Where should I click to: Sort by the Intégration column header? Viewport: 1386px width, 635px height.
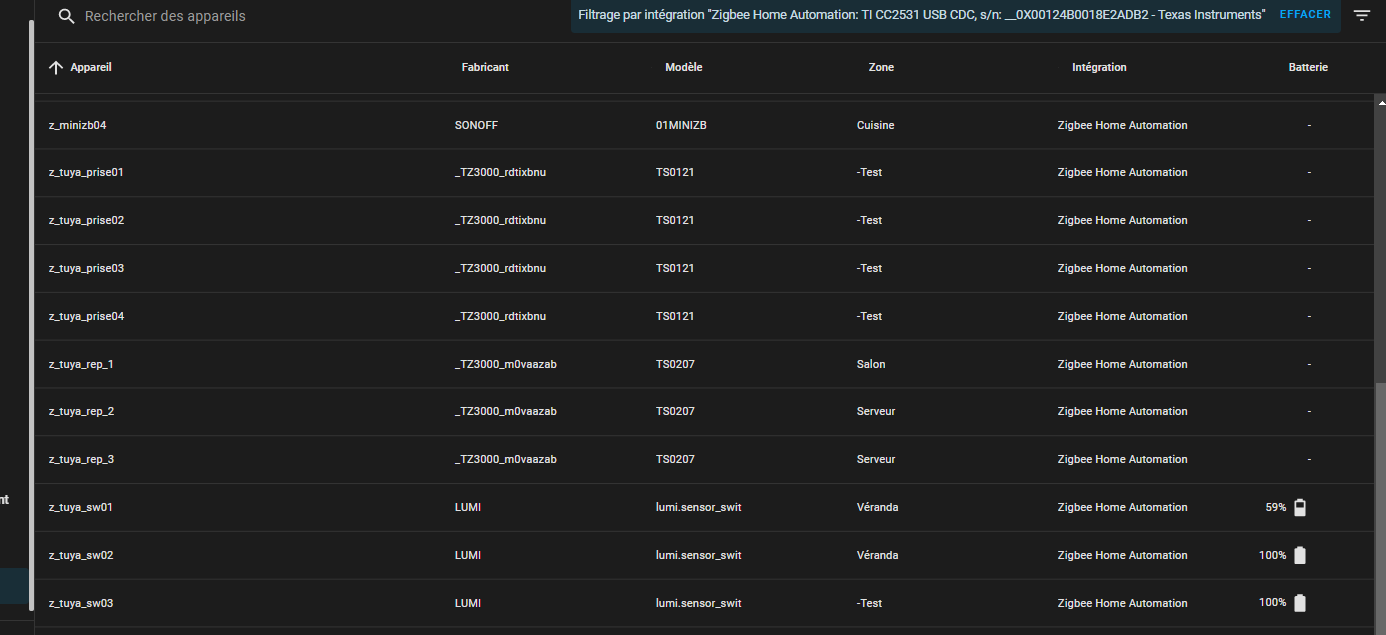click(1099, 67)
